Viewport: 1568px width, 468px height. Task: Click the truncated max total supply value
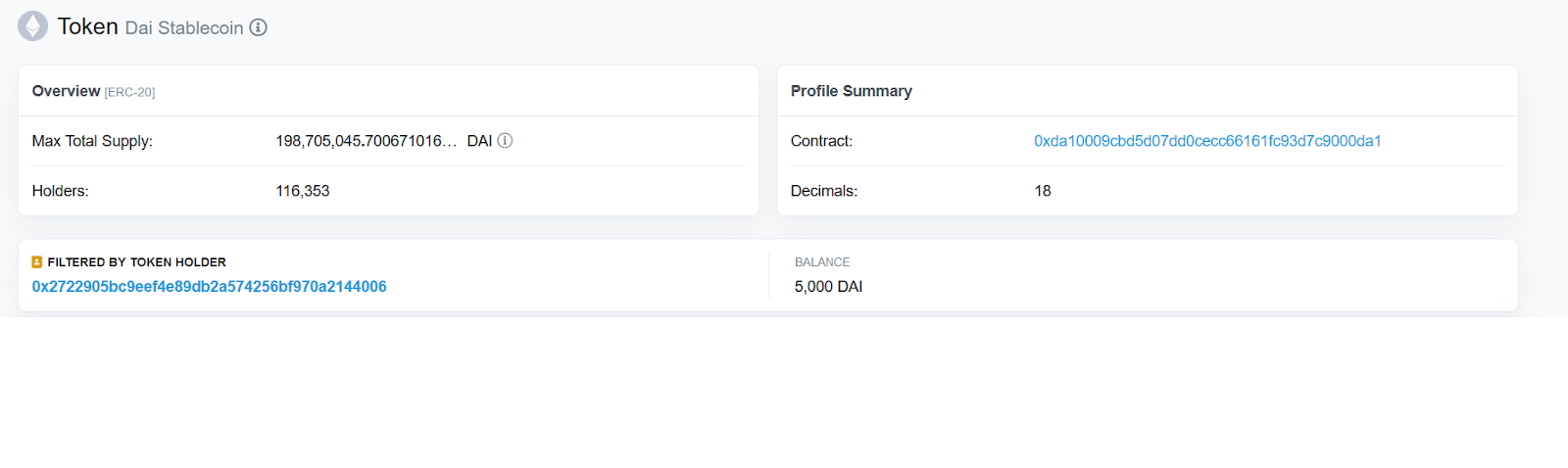point(366,141)
